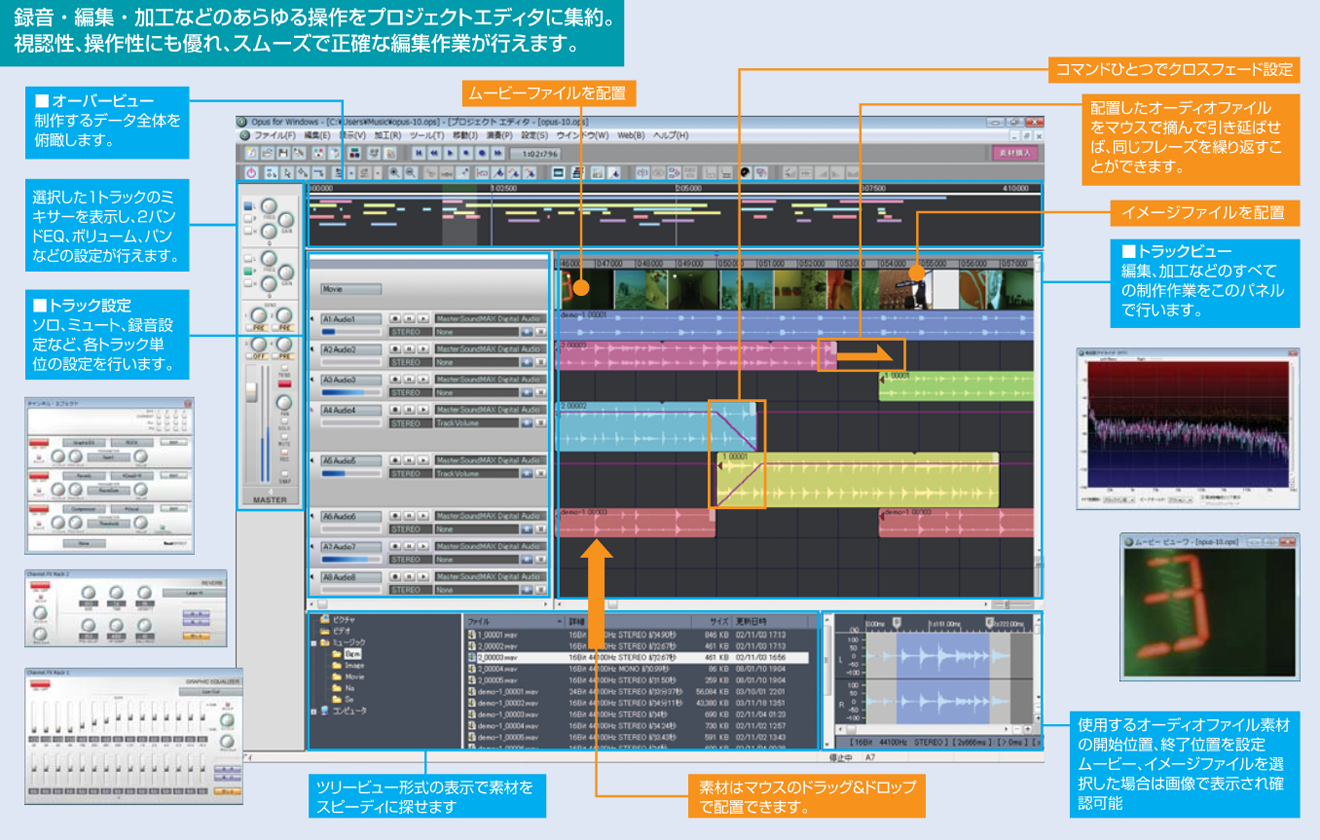This screenshot has height=840, width=1320.
Task: Select the Movie folder in tree view
Action: (353, 676)
